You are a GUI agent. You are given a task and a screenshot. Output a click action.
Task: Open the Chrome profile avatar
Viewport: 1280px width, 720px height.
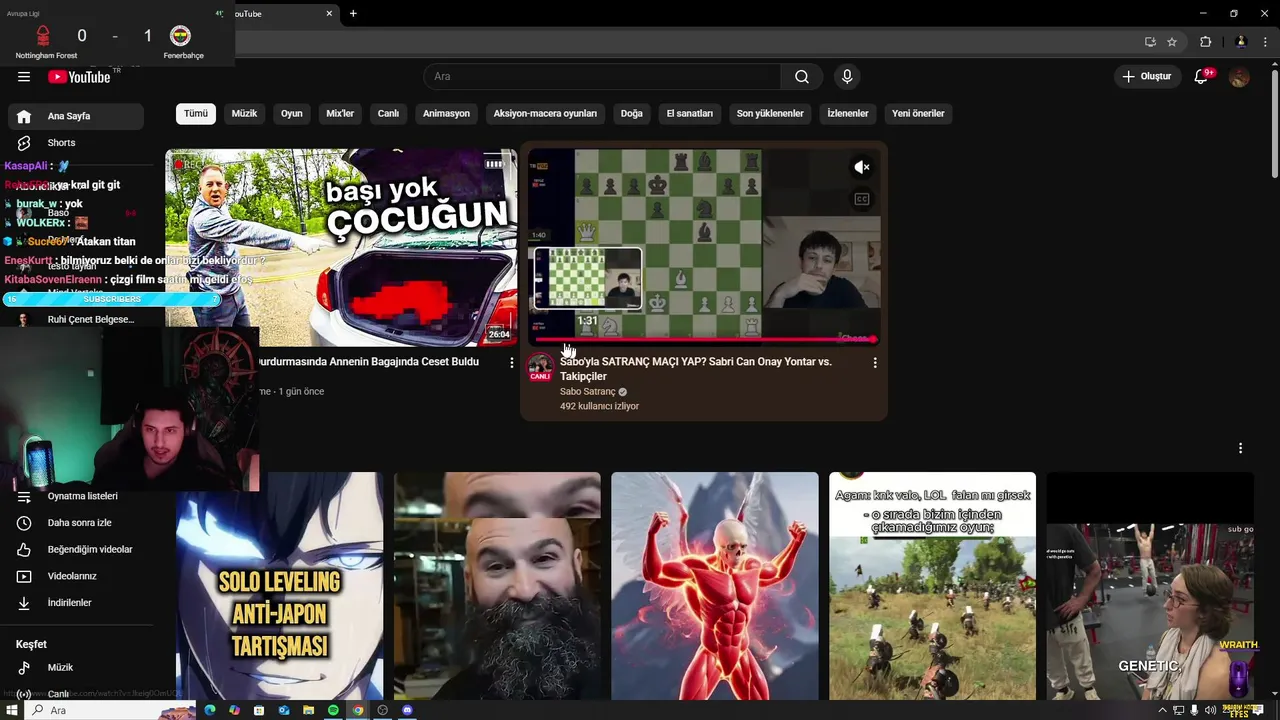coord(1241,42)
